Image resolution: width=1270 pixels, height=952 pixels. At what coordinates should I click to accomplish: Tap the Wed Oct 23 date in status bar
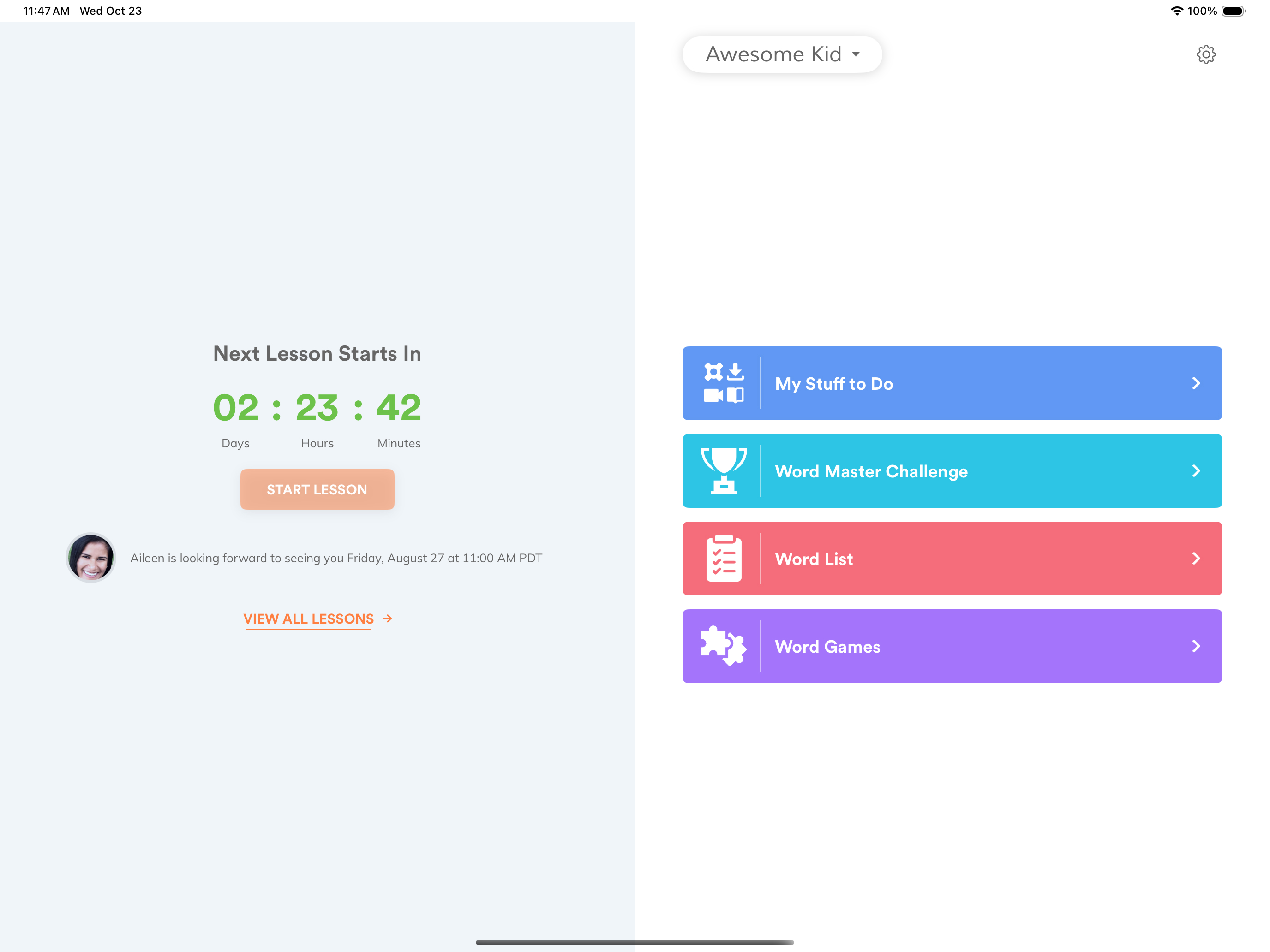pos(111,11)
